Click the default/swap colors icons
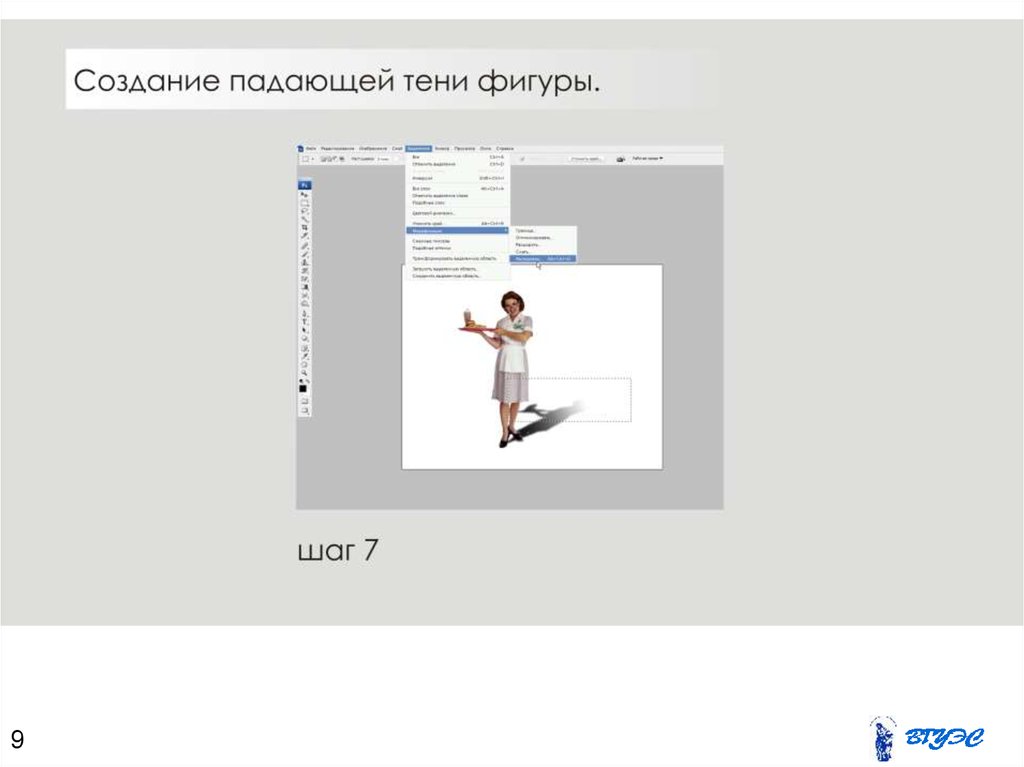Viewport: 1024px width, 767px height. coord(304,381)
